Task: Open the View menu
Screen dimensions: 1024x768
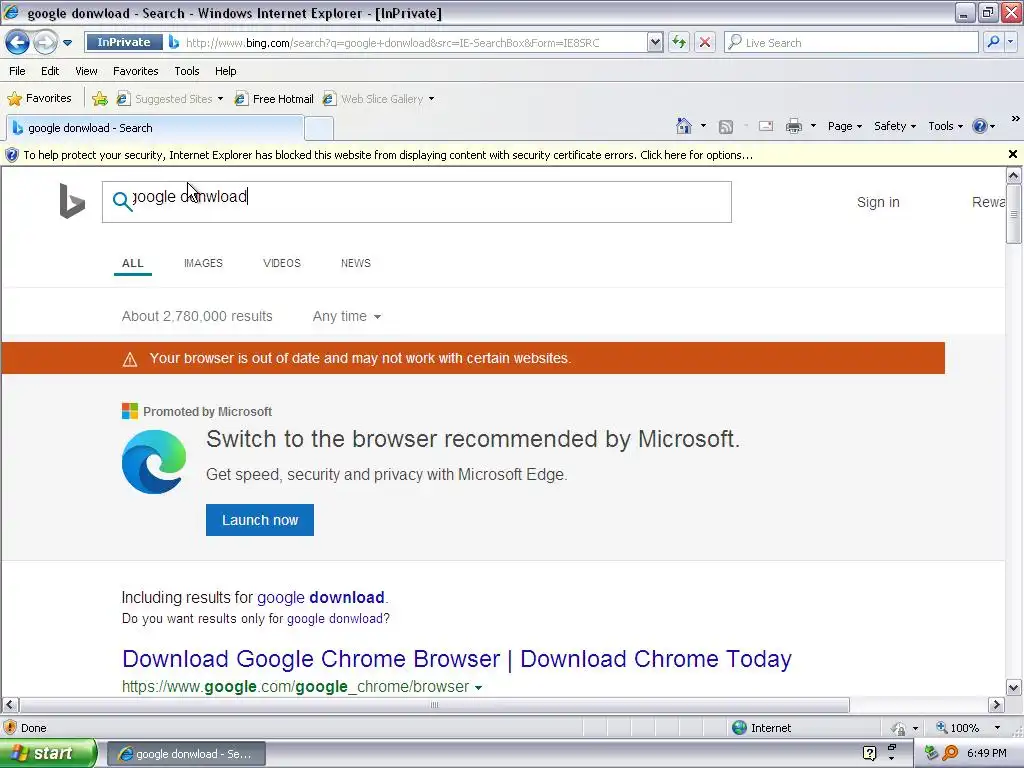Action: click(86, 71)
